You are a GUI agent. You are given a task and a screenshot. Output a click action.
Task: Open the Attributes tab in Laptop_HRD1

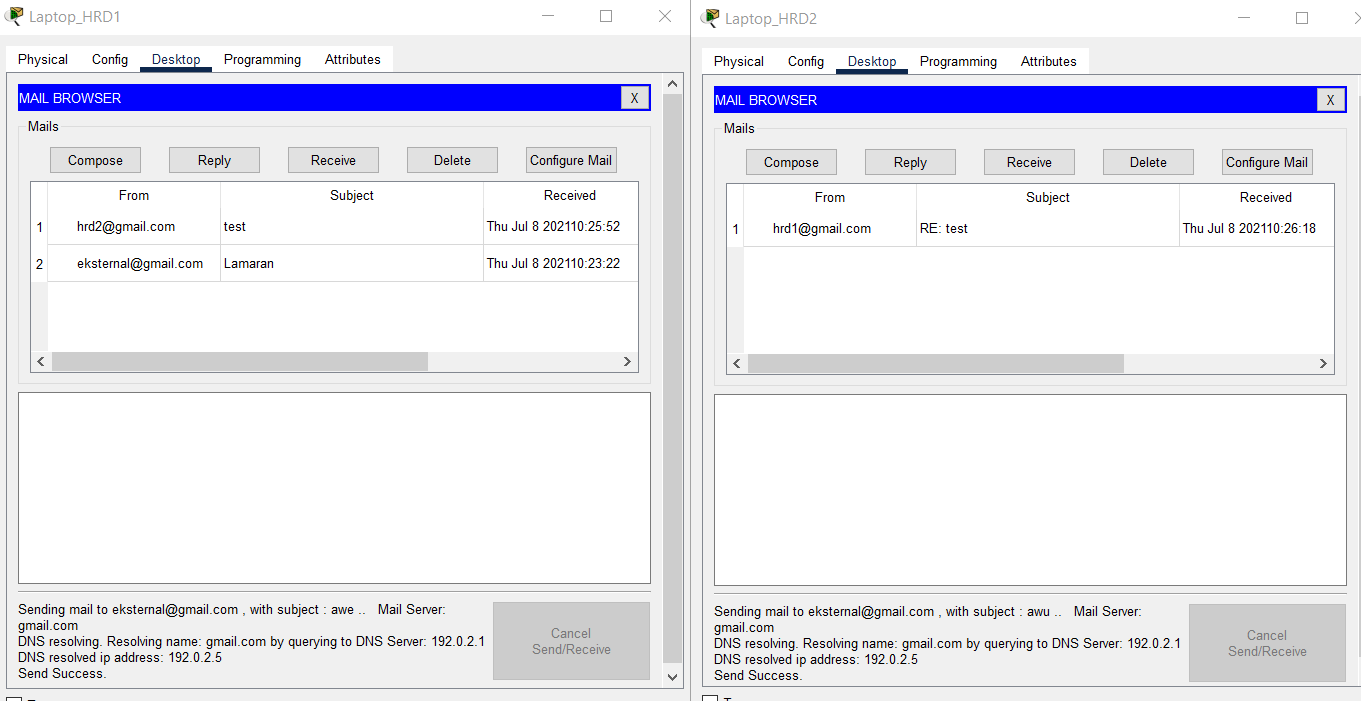tap(352, 60)
